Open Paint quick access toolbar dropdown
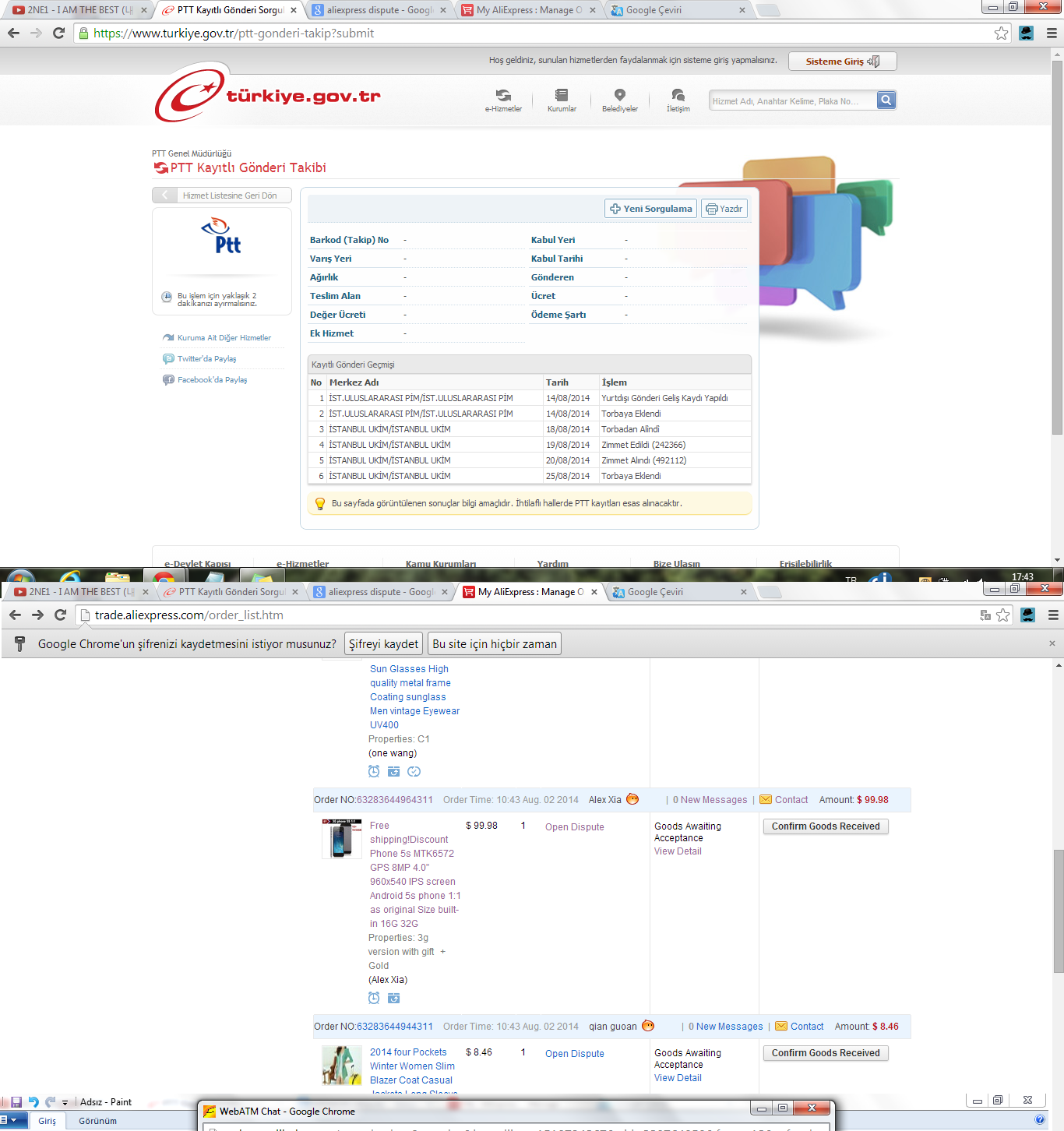 click(65, 1102)
